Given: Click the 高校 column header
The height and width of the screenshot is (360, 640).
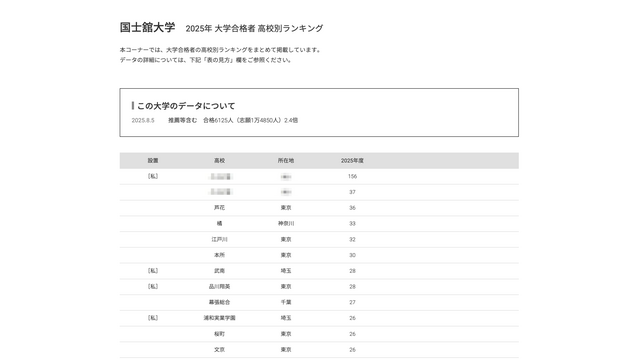Looking at the screenshot, I should 220,161.
